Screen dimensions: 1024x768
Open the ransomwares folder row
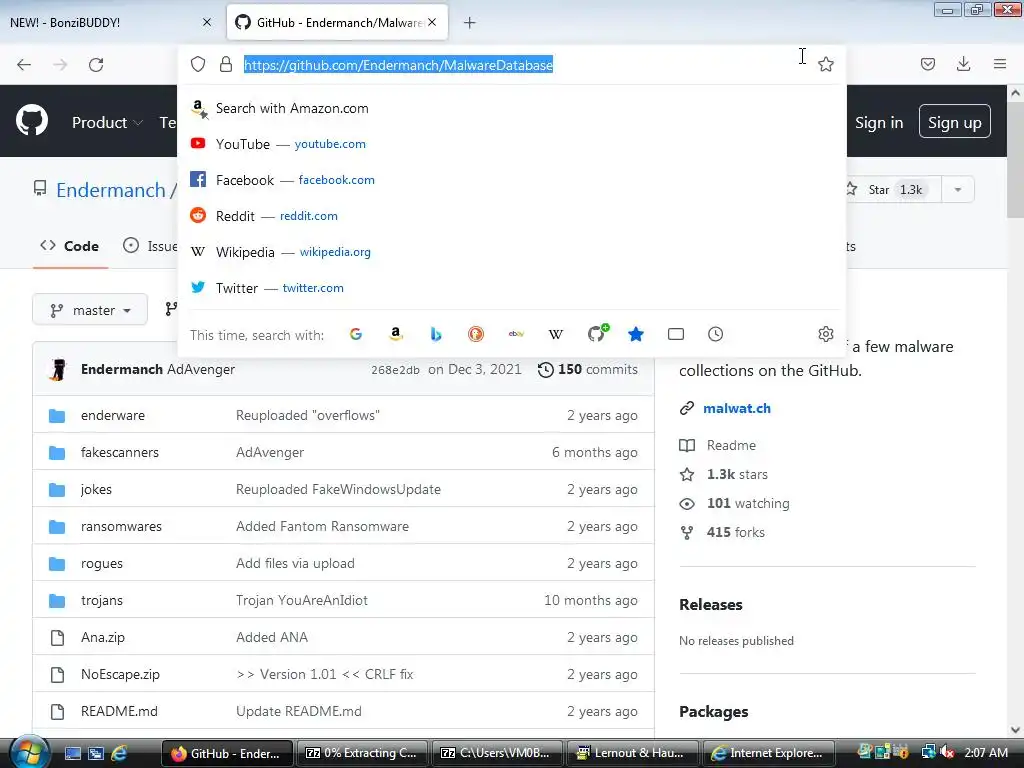point(344,526)
